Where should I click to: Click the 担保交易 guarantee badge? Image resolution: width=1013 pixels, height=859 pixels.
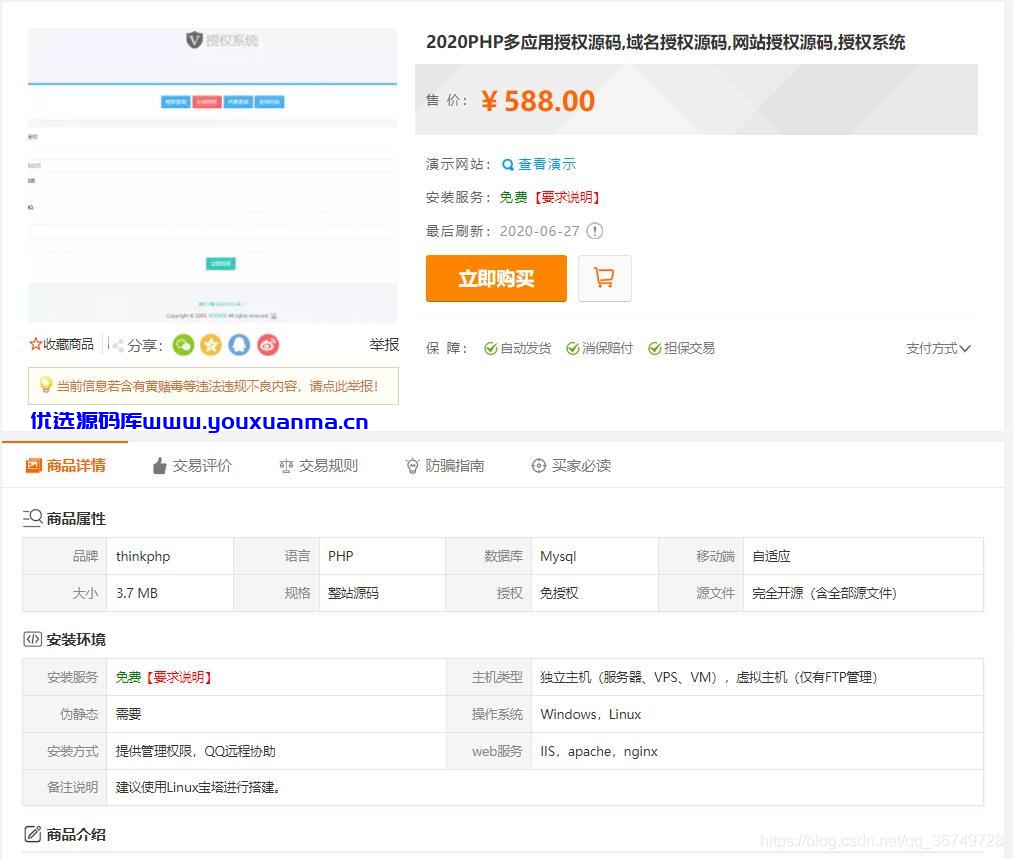tap(682, 348)
